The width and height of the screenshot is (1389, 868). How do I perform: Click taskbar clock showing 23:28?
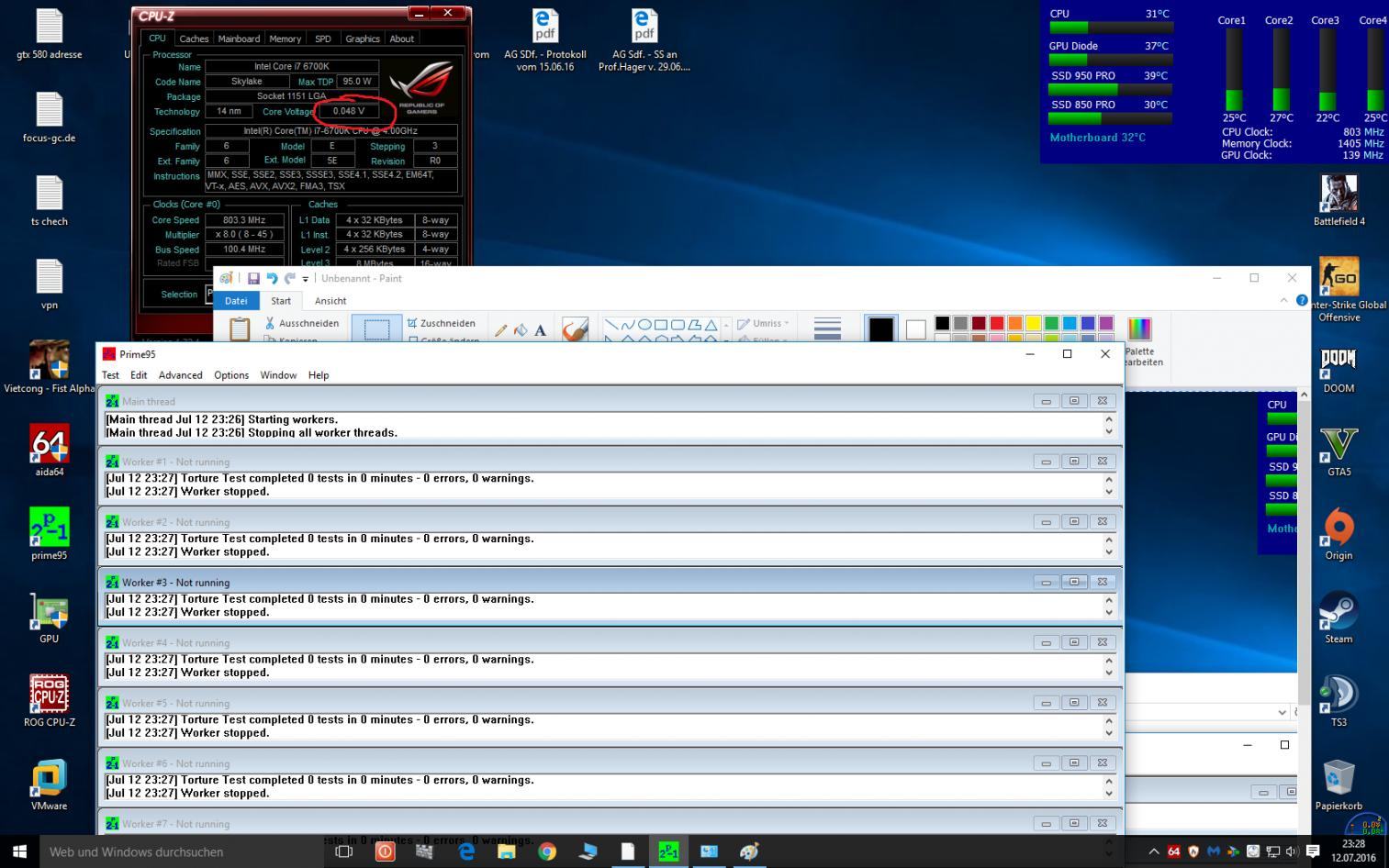tap(1353, 851)
